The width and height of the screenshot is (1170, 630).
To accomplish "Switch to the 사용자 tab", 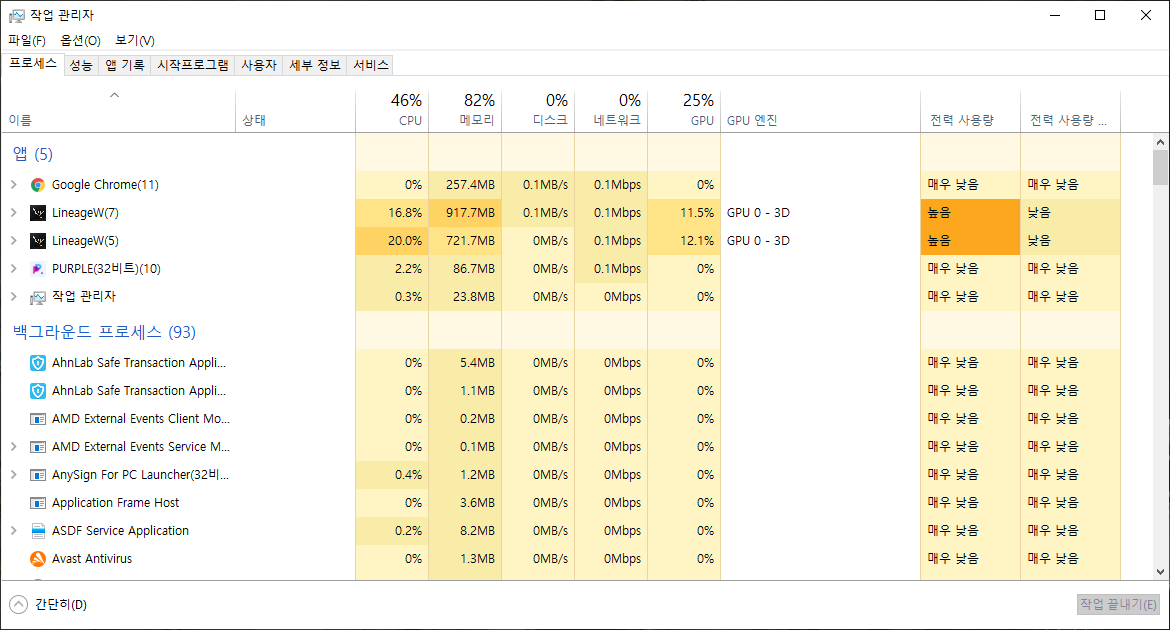I will 259,66.
